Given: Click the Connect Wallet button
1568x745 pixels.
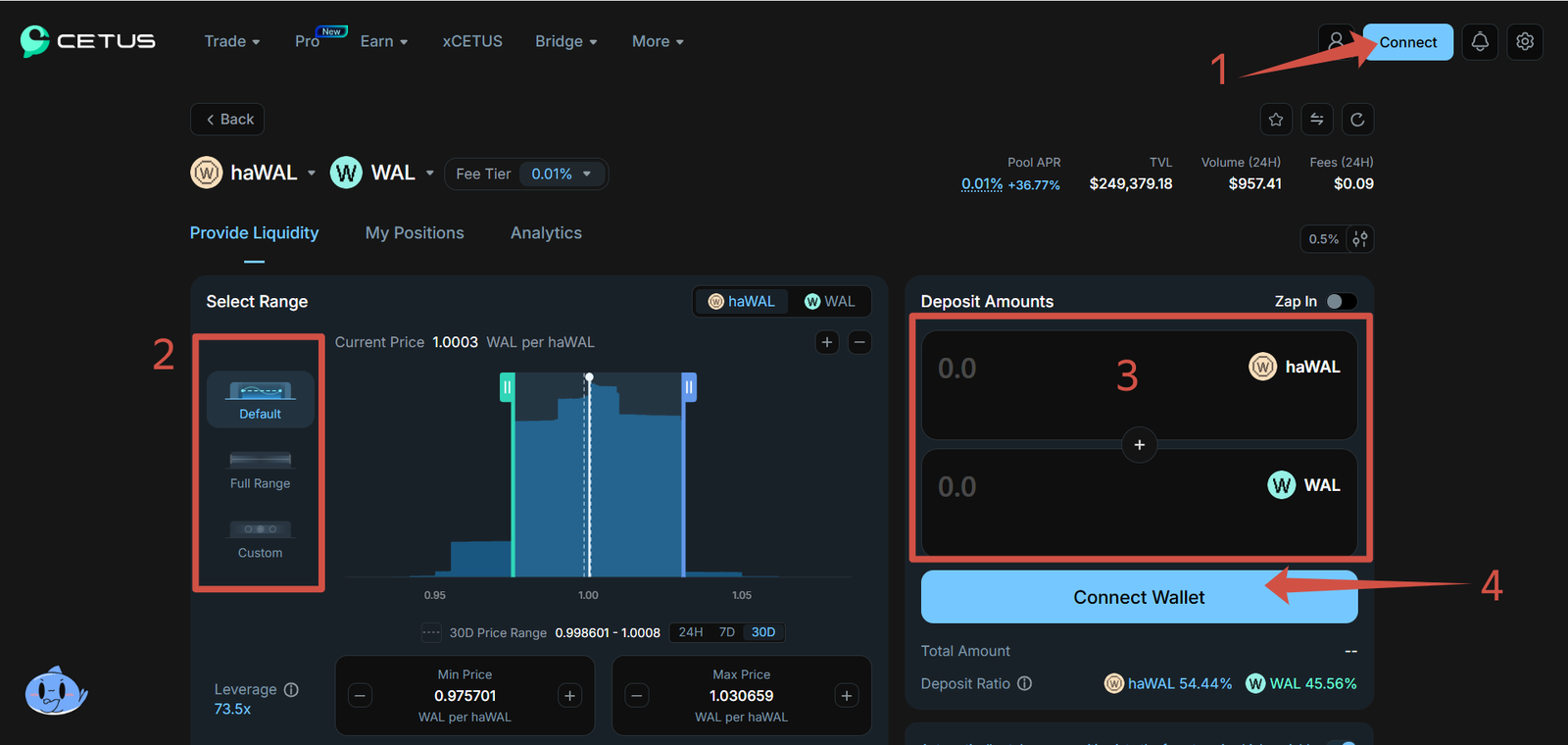Looking at the screenshot, I should point(1139,597).
